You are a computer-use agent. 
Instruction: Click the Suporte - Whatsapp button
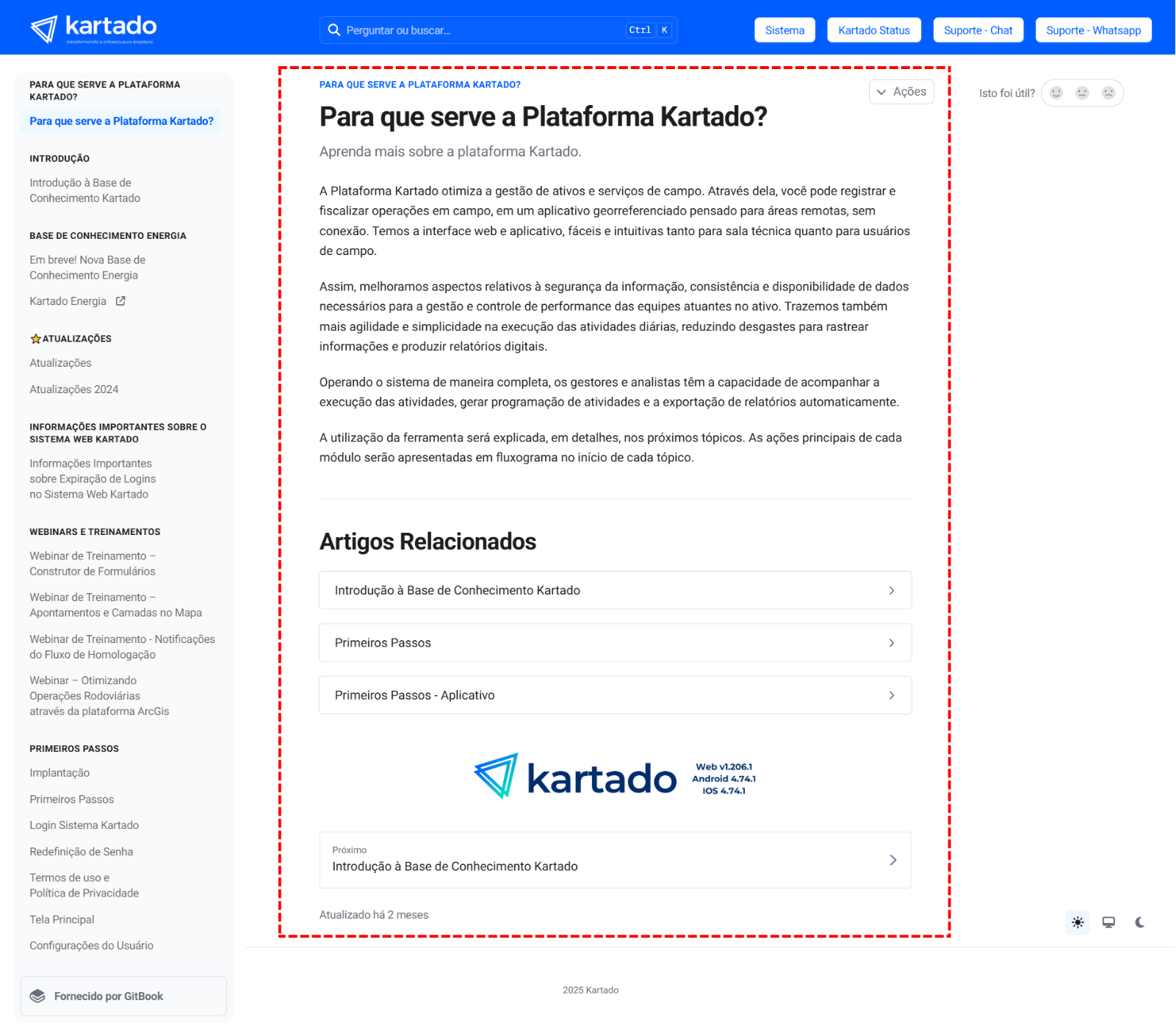pos(1093,30)
